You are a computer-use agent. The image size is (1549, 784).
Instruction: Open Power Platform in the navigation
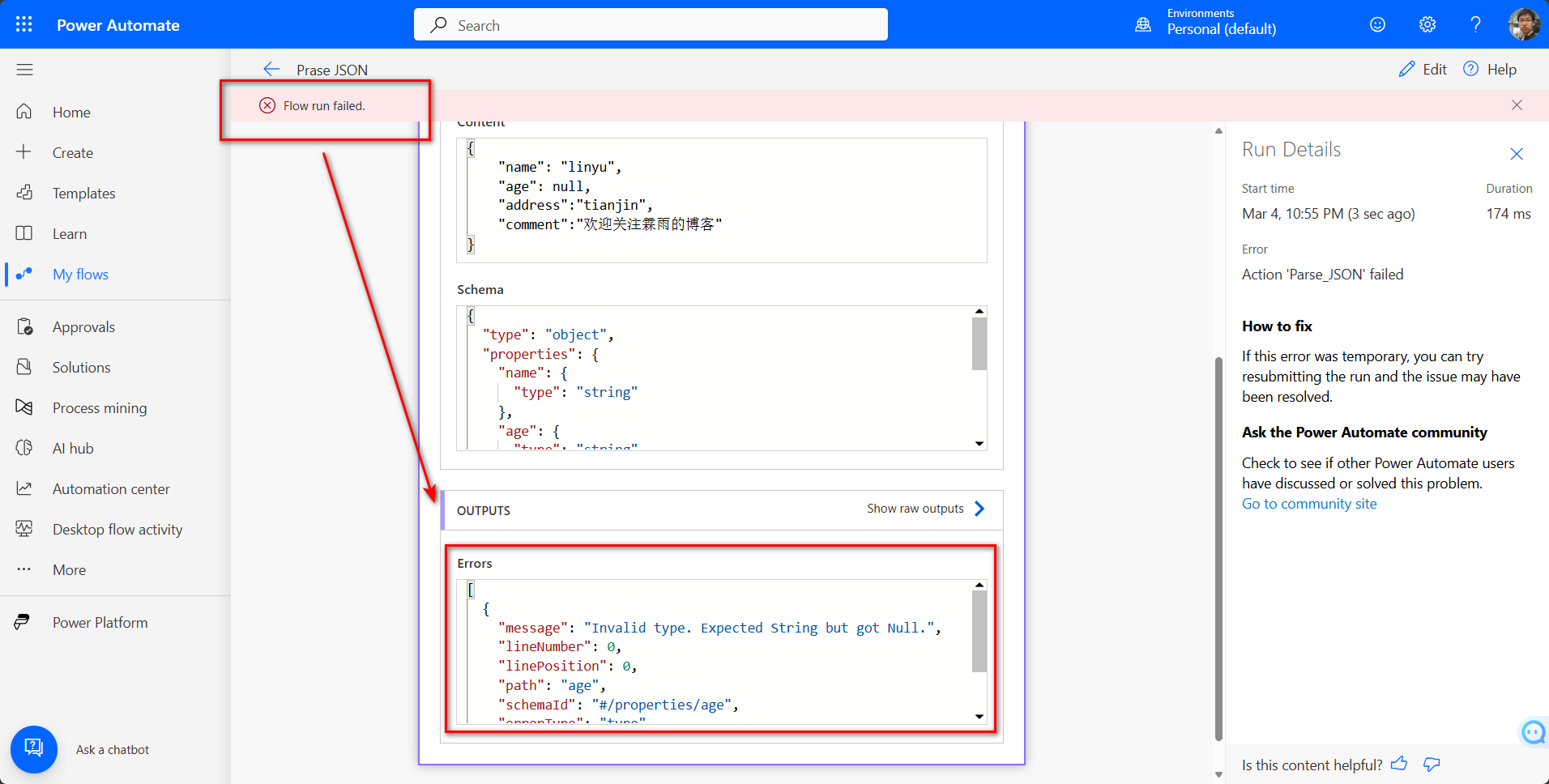(100, 623)
